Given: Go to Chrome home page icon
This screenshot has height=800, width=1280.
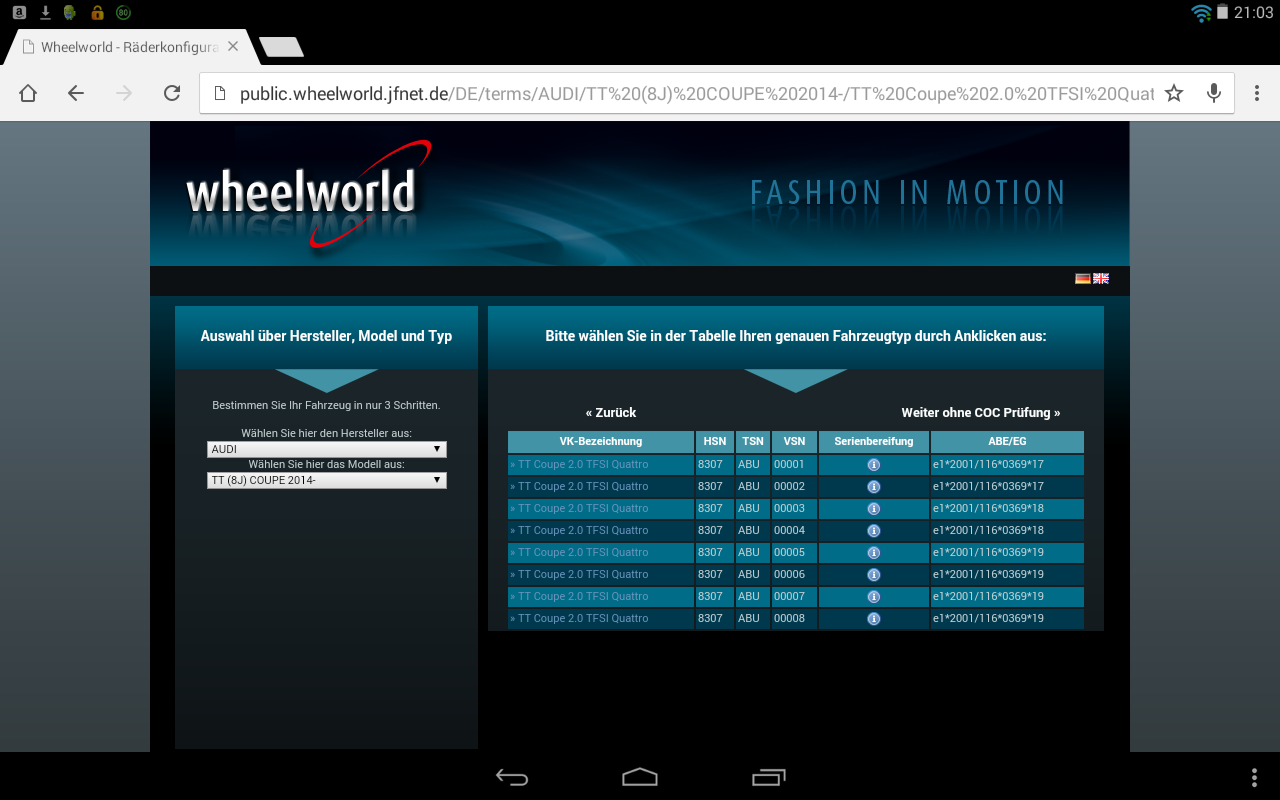Looking at the screenshot, I should (28, 93).
